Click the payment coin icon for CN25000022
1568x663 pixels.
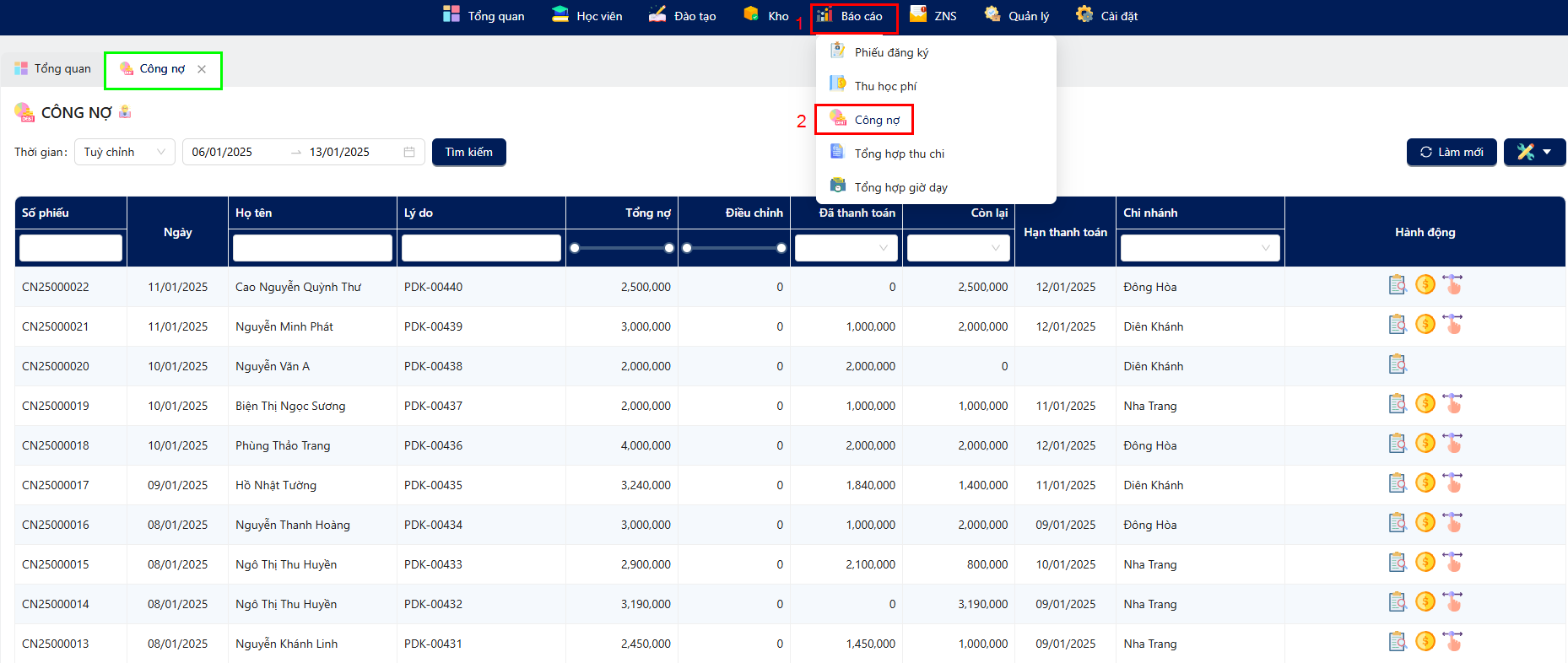(1425, 285)
